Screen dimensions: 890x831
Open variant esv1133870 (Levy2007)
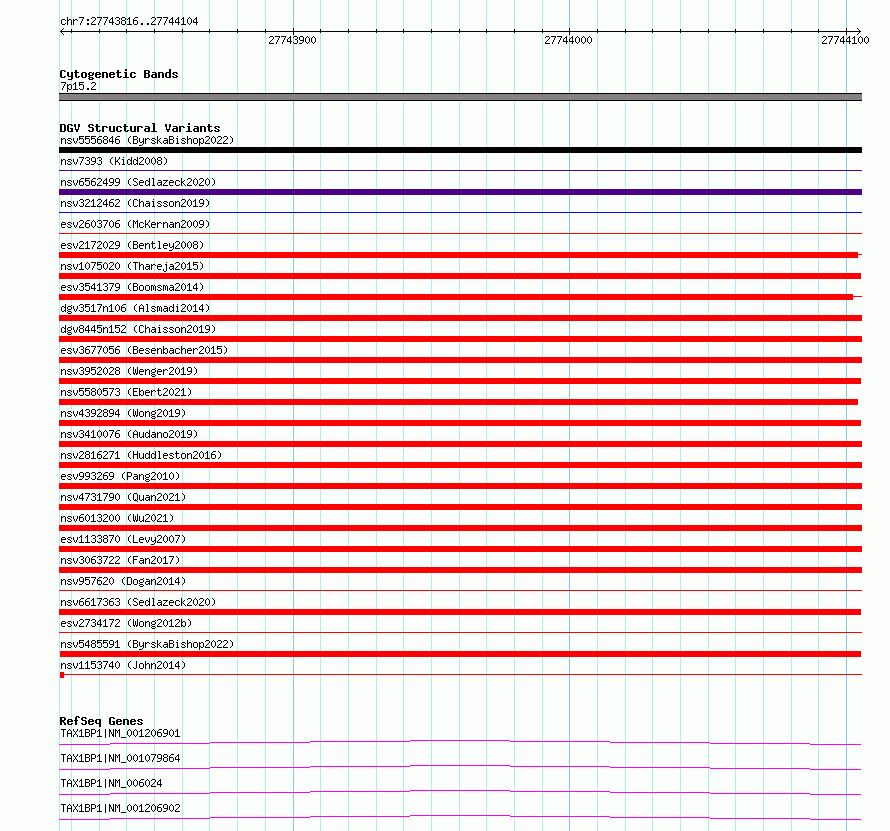[123, 539]
